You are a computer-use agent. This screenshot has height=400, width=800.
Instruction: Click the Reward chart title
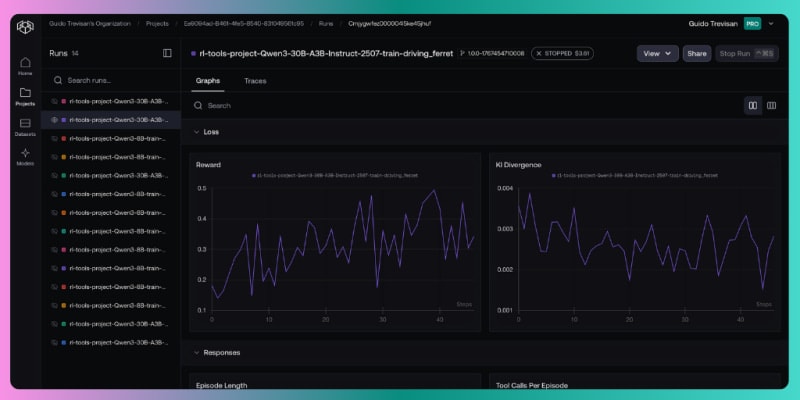pos(208,165)
